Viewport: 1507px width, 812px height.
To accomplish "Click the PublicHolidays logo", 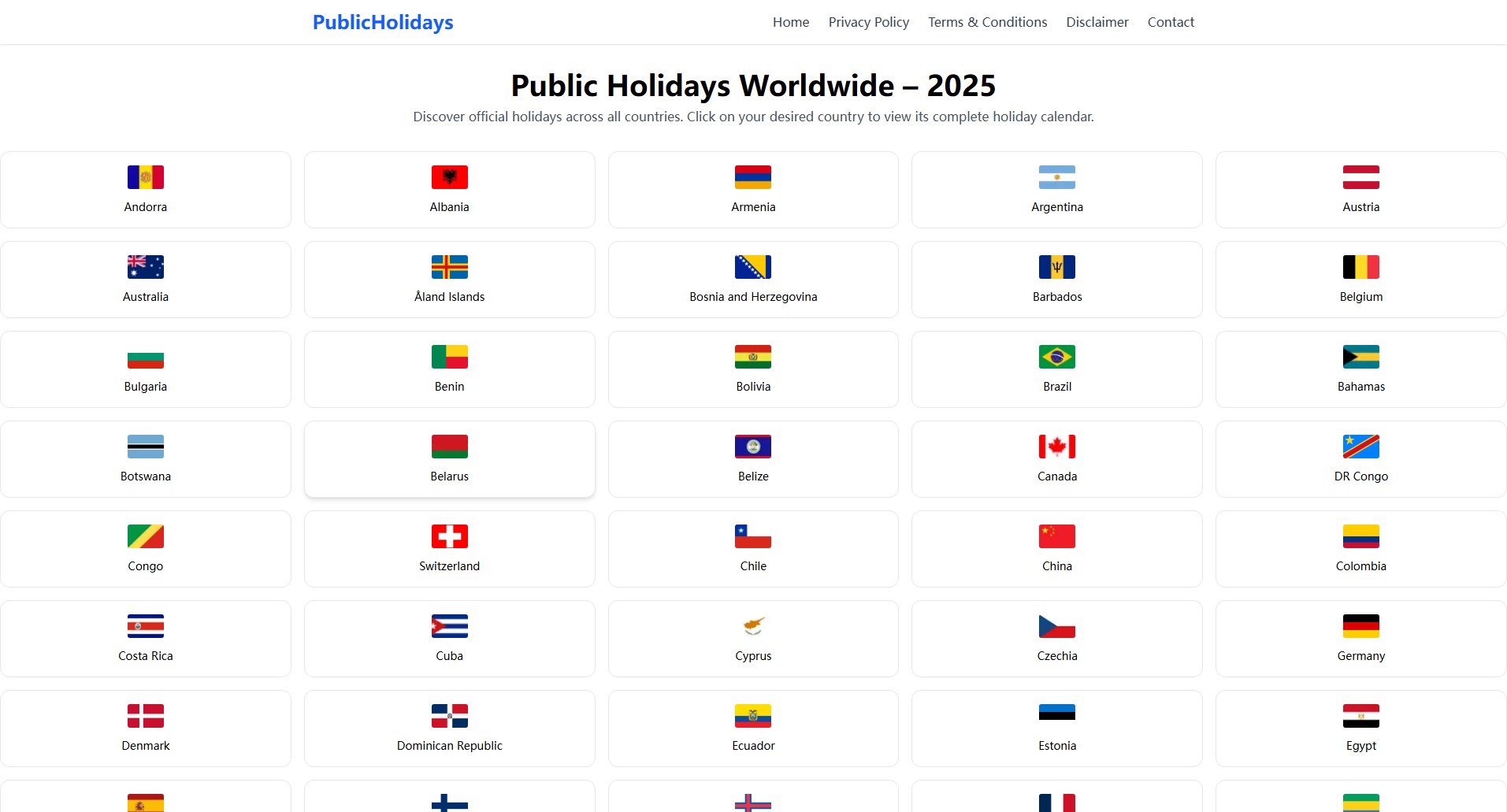I will point(382,22).
